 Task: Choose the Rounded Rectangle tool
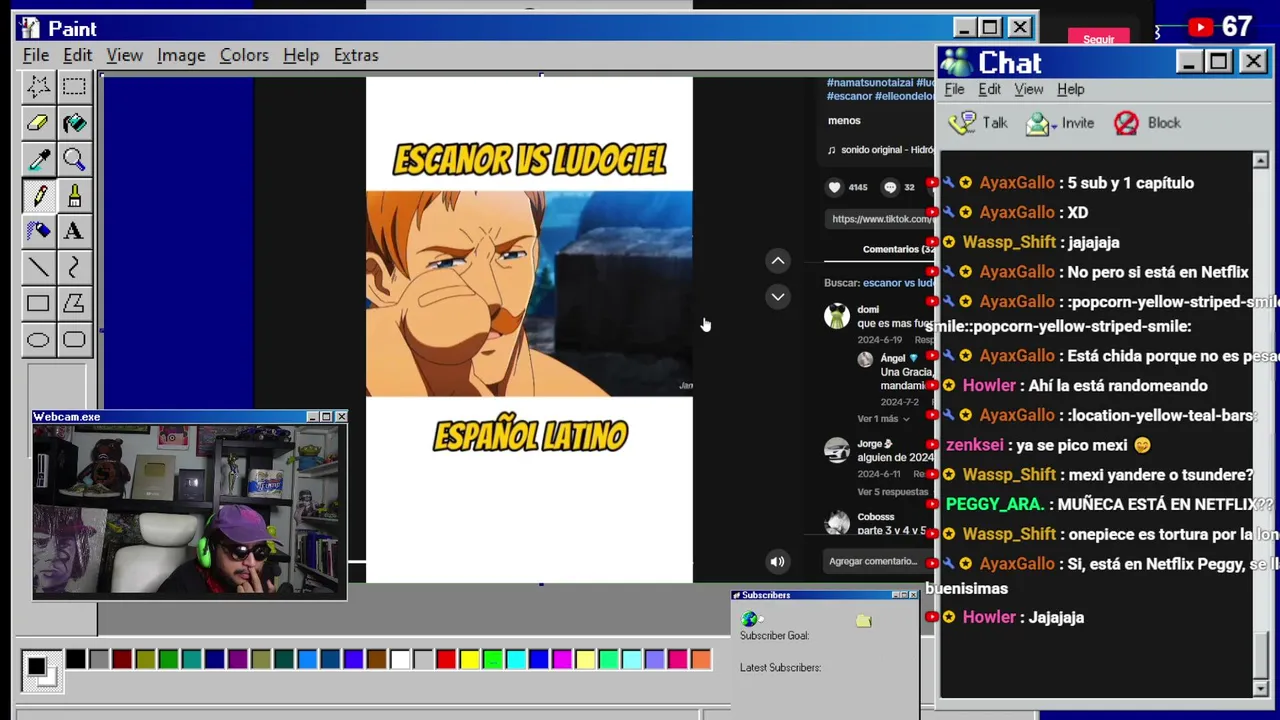pyautogui.click(x=74, y=339)
